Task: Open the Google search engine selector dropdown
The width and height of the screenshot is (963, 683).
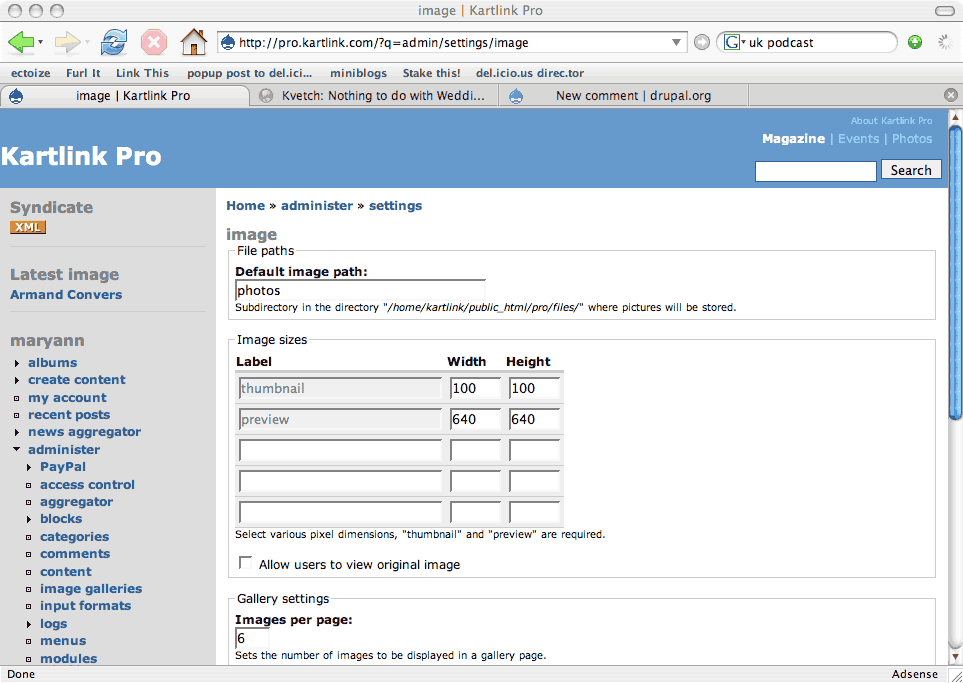Action: click(x=739, y=42)
